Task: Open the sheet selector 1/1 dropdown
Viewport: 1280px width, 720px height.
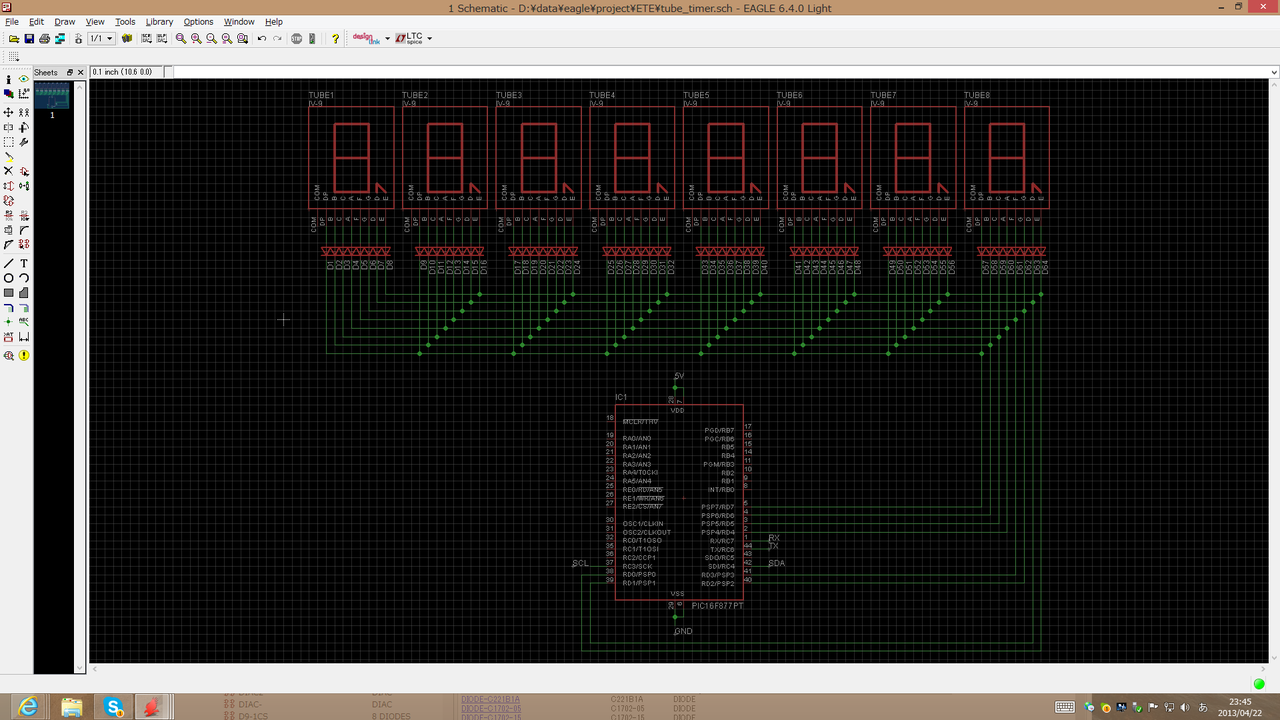Action: [x=101, y=39]
